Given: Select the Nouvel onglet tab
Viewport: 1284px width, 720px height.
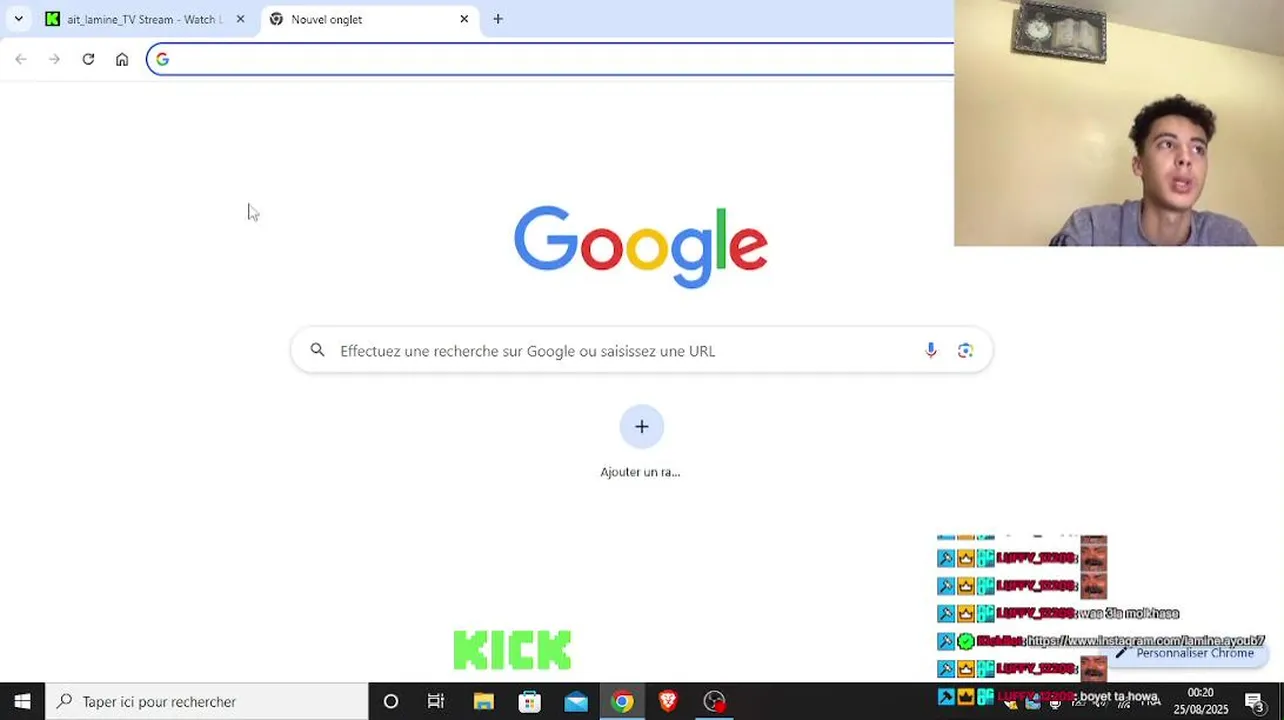Looking at the screenshot, I should tap(370, 19).
